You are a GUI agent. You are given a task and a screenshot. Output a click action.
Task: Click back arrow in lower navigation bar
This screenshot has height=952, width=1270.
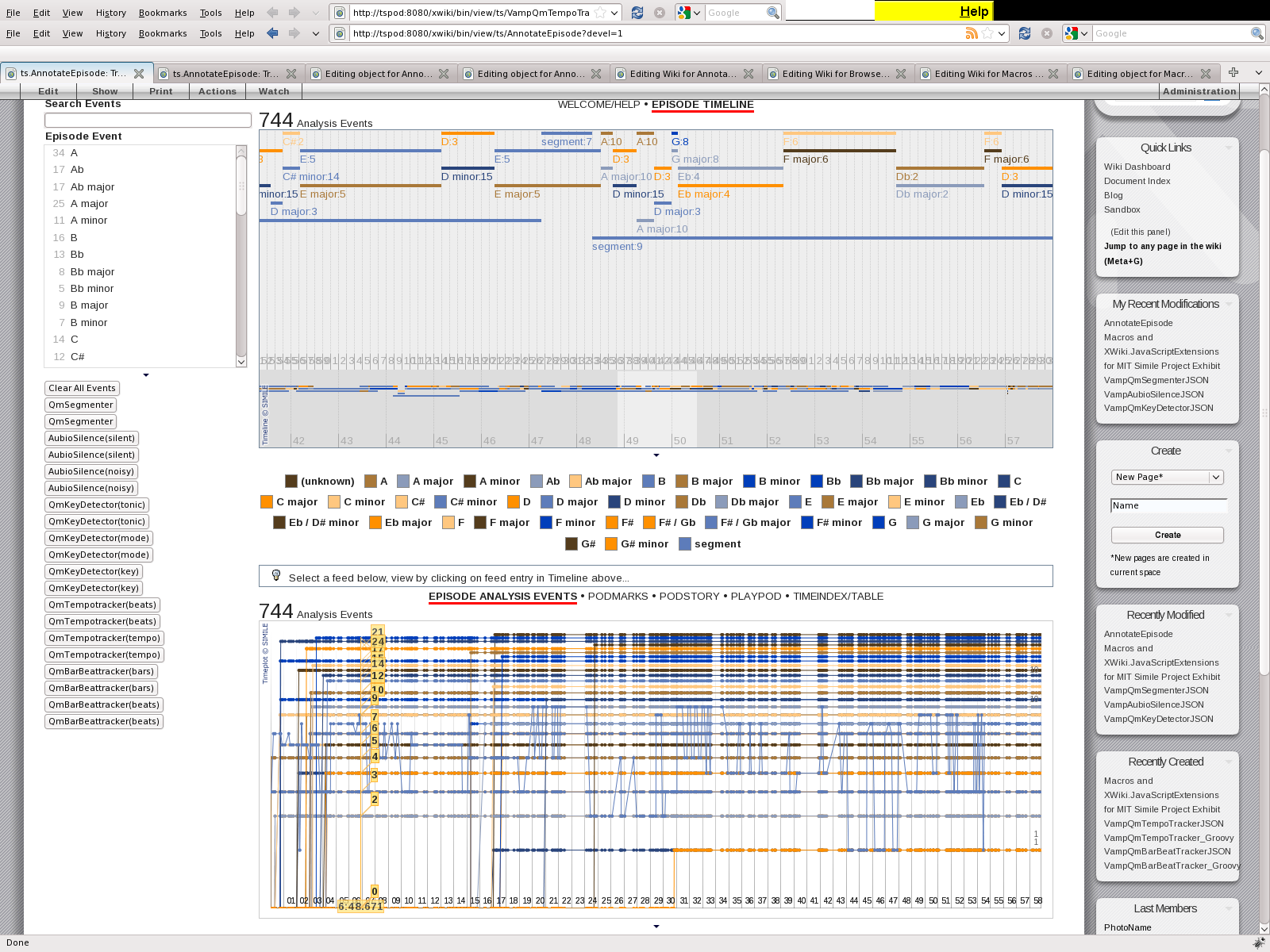pyautogui.click(x=273, y=33)
